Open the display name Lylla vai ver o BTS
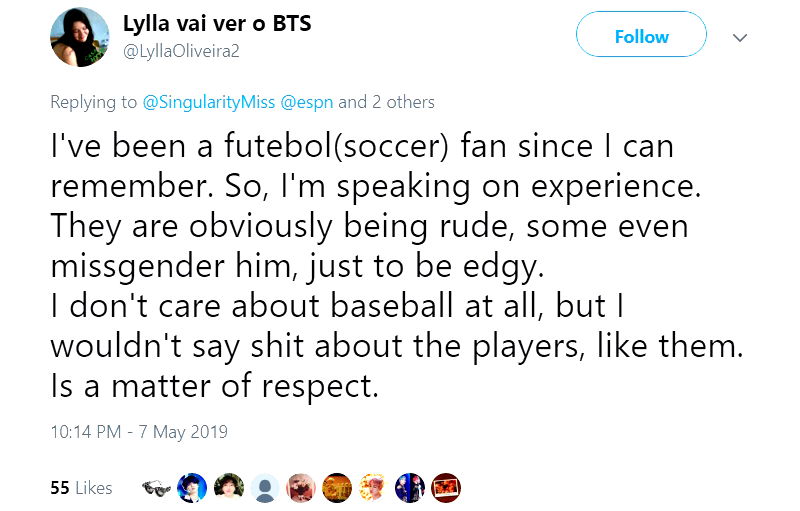 [x=217, y=23]
